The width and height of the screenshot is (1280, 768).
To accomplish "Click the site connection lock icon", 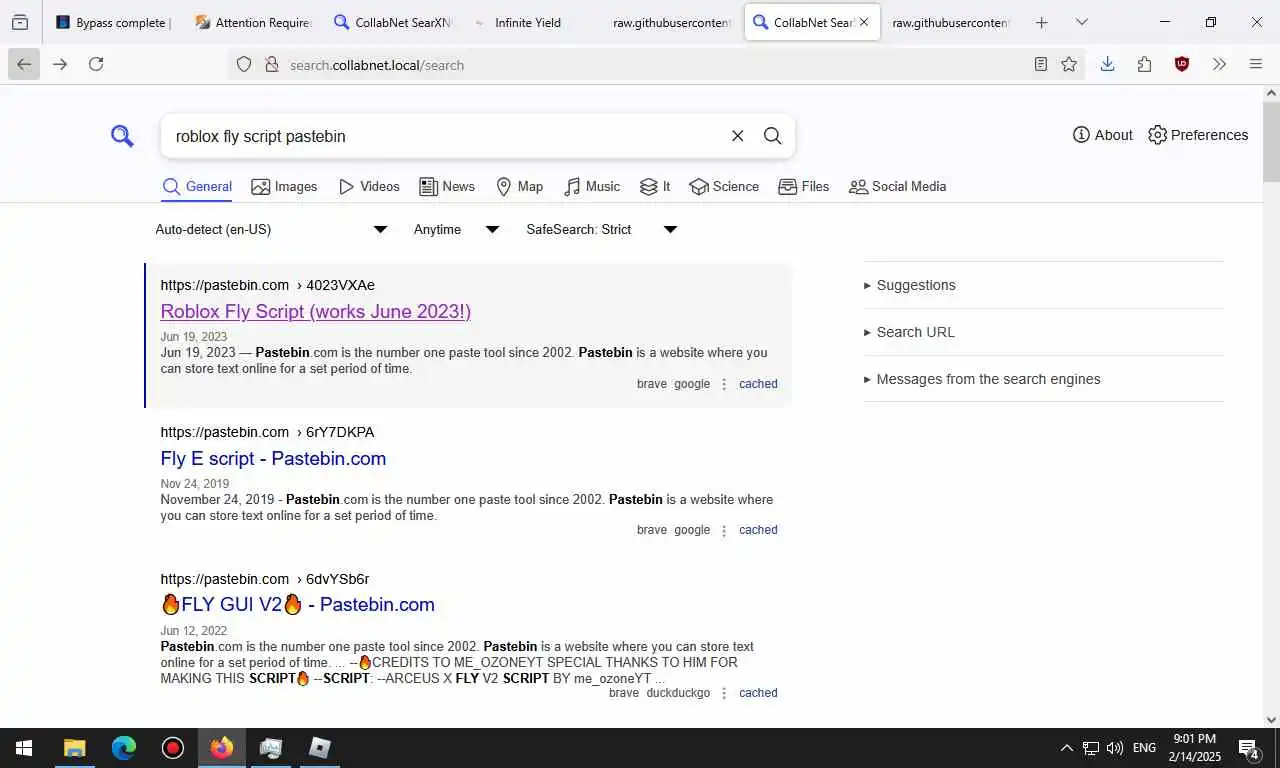I will (x=270, y=65).
